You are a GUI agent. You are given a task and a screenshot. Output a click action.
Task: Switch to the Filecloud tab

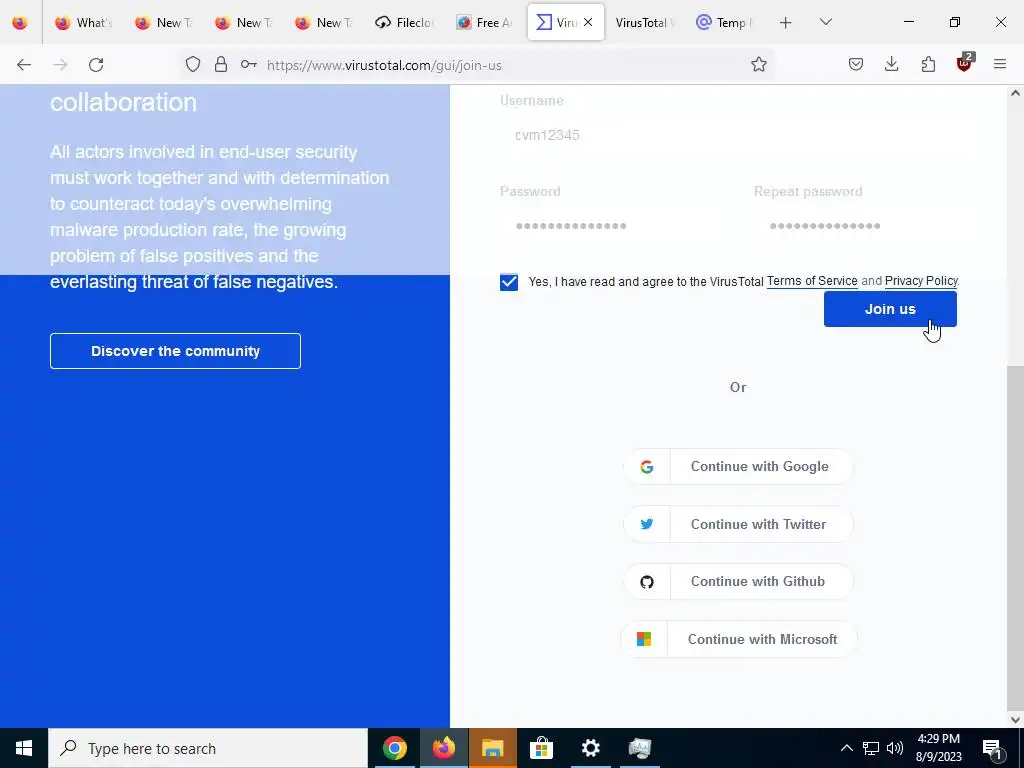[x=404, y=23]
